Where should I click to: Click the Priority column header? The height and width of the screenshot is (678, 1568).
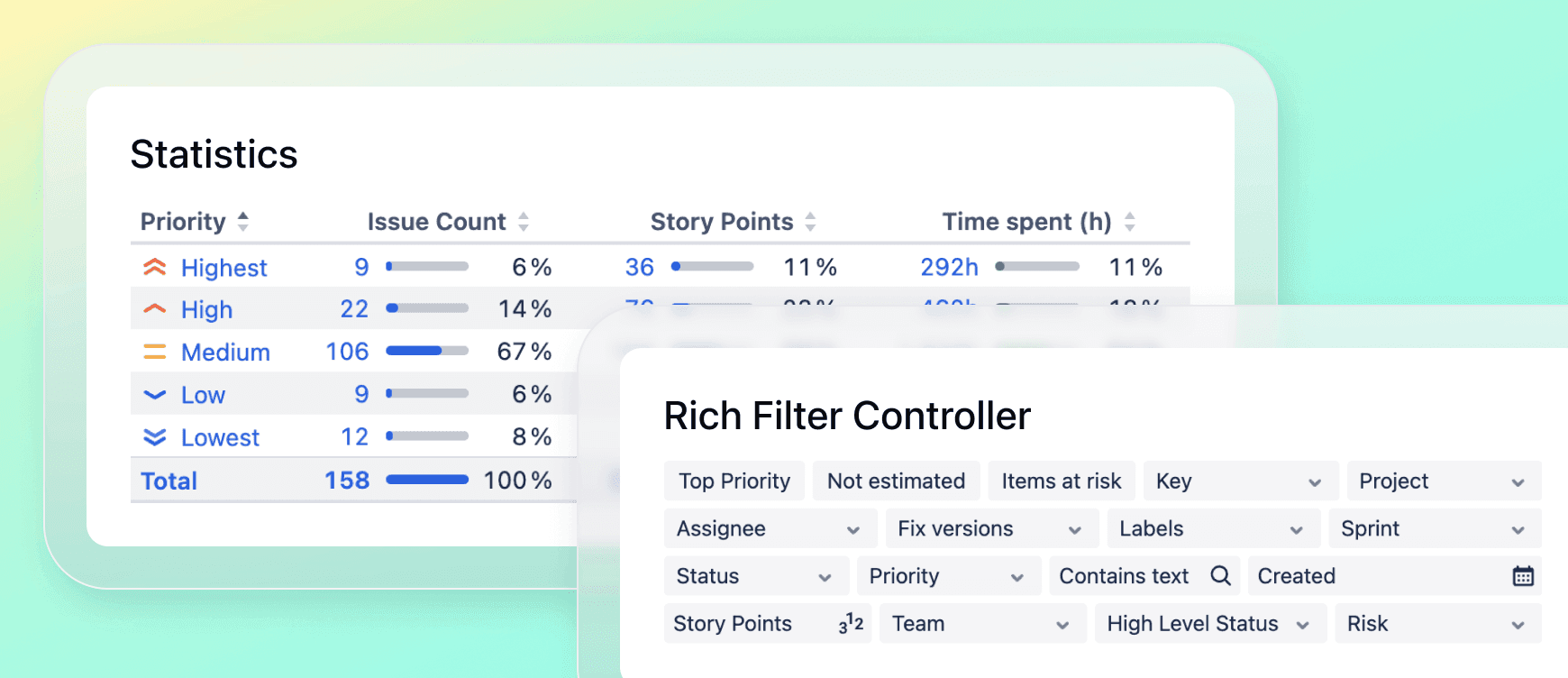(x=183, y=222)
